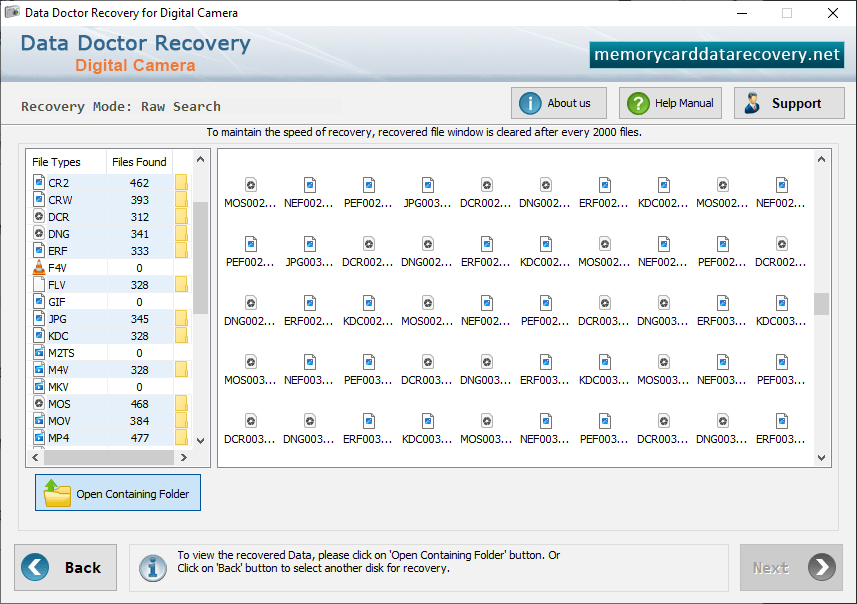Screen dimensions: 857x604
Task: Click Open Containing Folder button
Action: pyautogui.click(x=118, y=492)
